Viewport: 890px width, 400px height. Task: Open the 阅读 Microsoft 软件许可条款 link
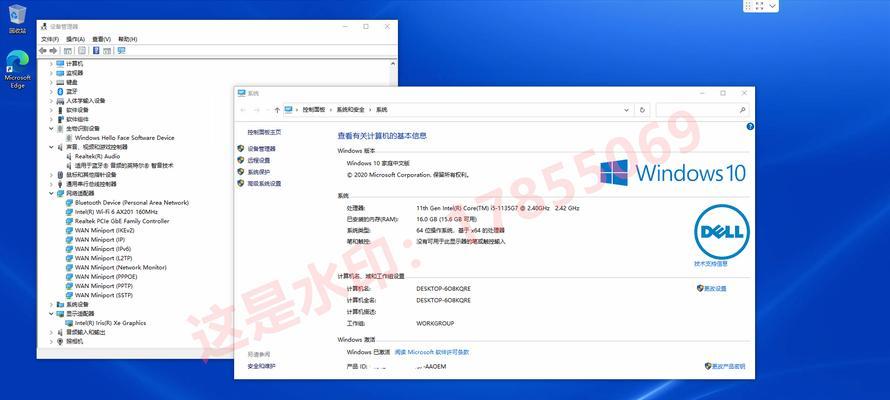432,352
